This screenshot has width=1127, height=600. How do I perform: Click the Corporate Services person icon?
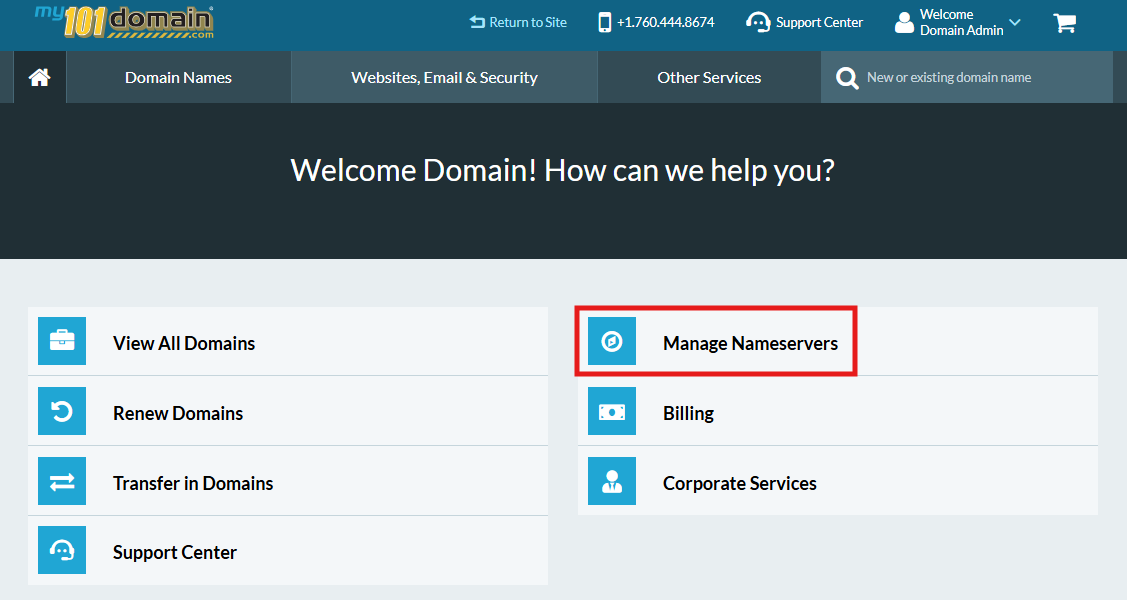pyautogui.click(x=612, y=482)
